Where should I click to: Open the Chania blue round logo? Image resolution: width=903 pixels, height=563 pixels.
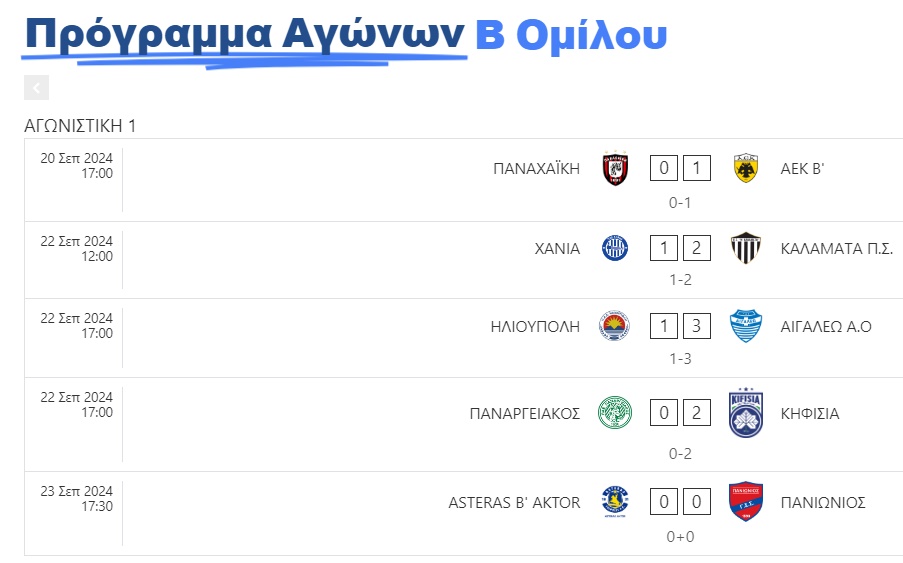614,248
